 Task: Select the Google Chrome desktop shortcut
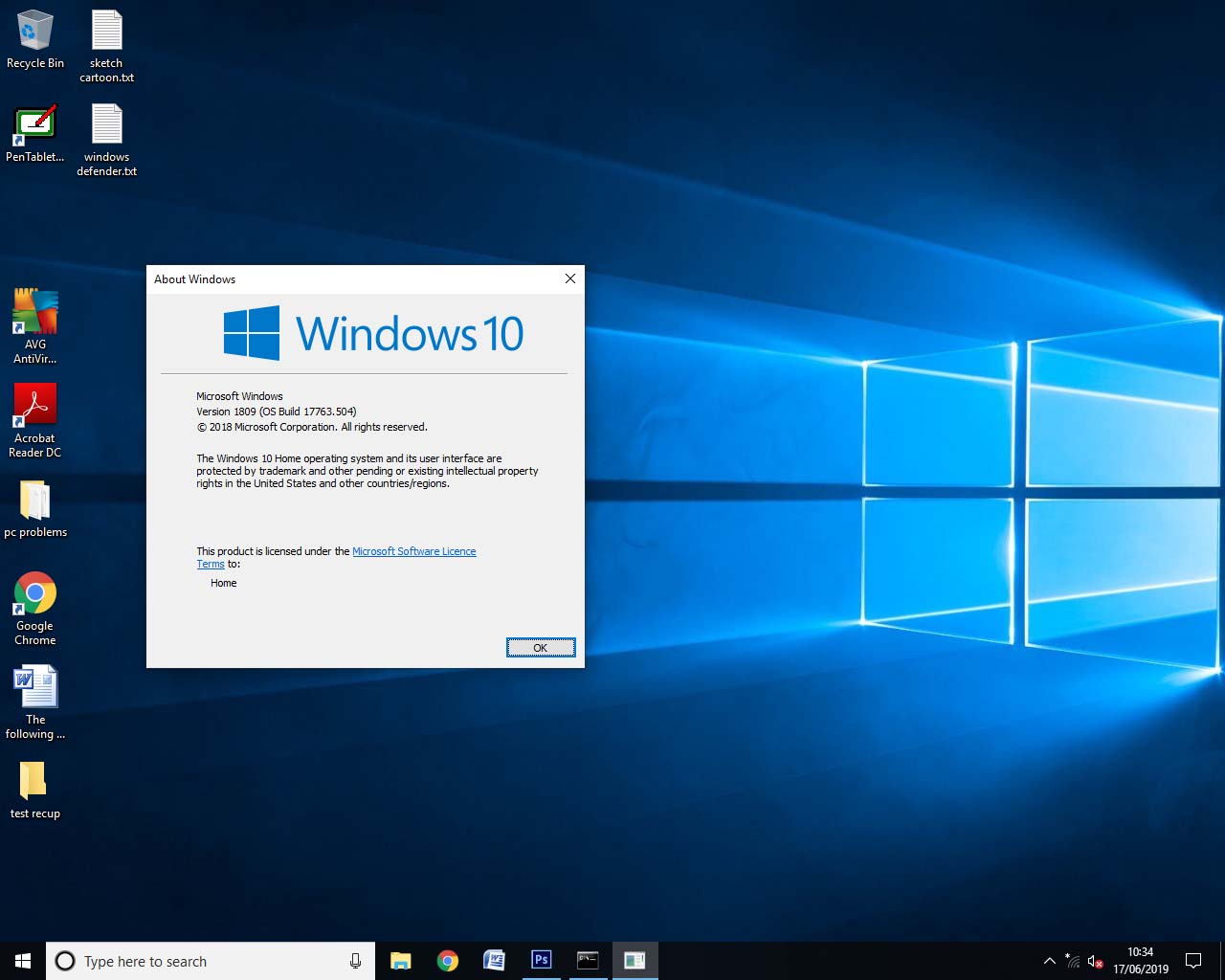(x=35, y=608)
